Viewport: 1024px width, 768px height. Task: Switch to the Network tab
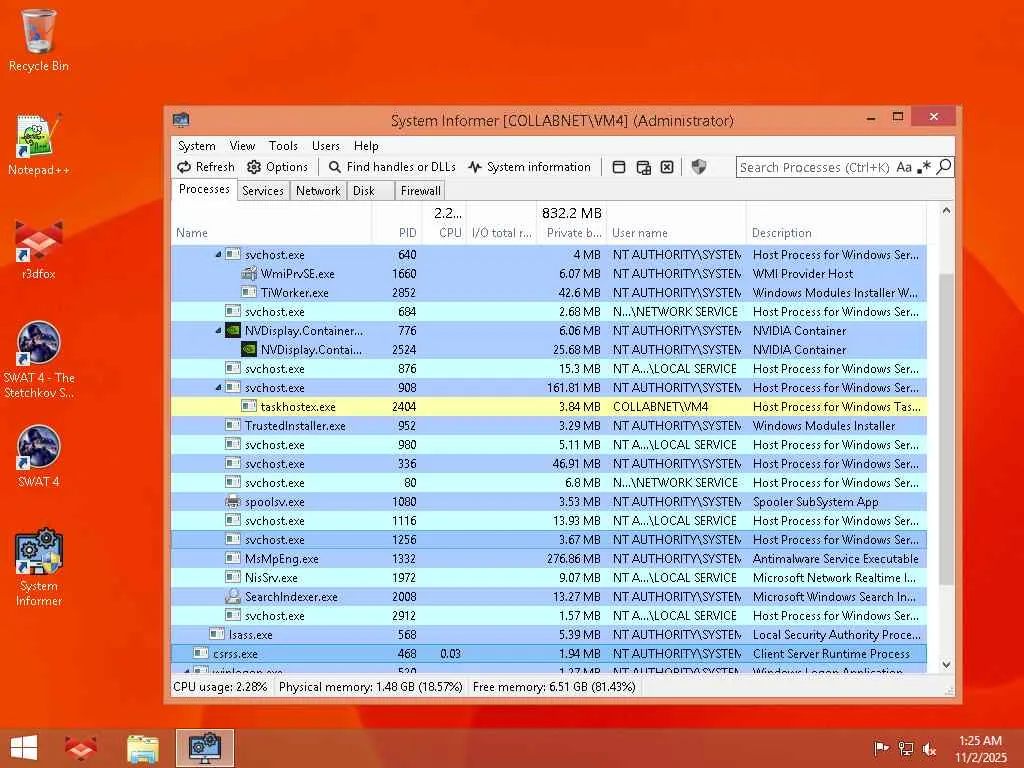[318, 191]
